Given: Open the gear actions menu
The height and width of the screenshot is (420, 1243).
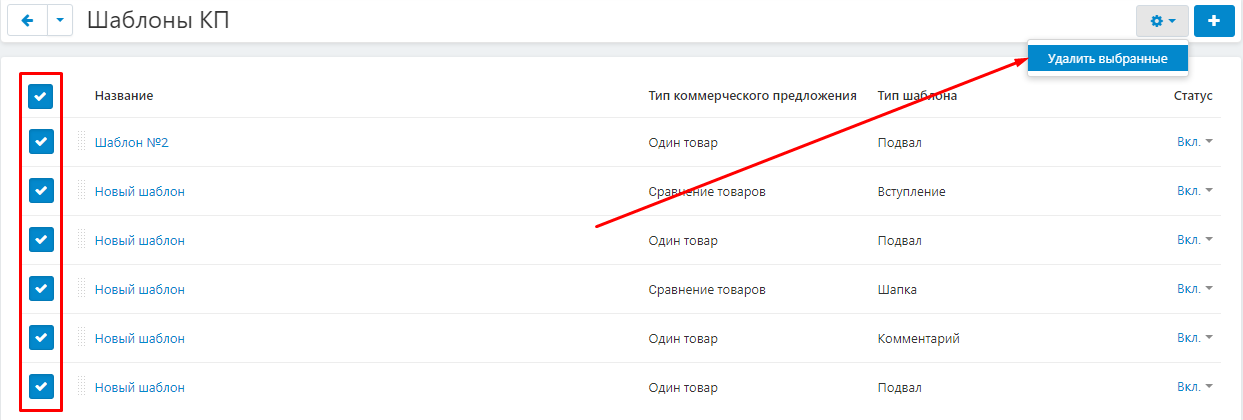Looking at the screenshot, I should click(1162, 21).
